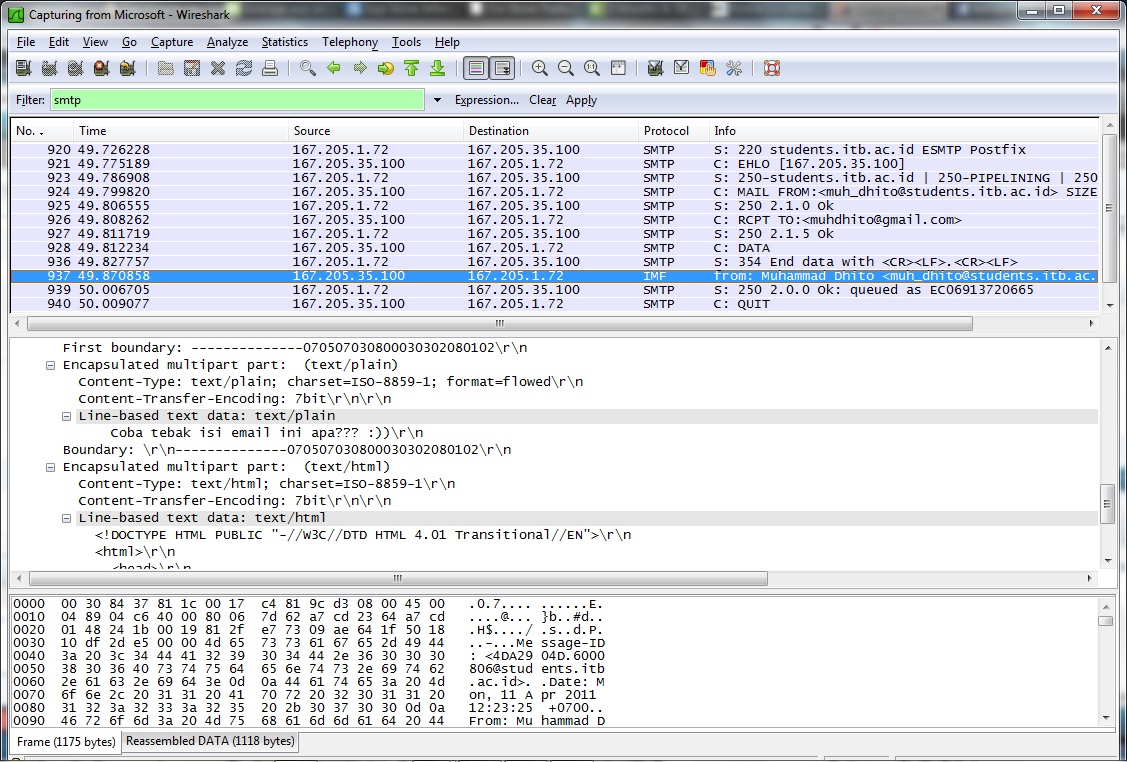The width and height of the screenshot is (1127, 762).
Task: Collapse Line-based text data: text/html node
Action: [x=67, y=518]
